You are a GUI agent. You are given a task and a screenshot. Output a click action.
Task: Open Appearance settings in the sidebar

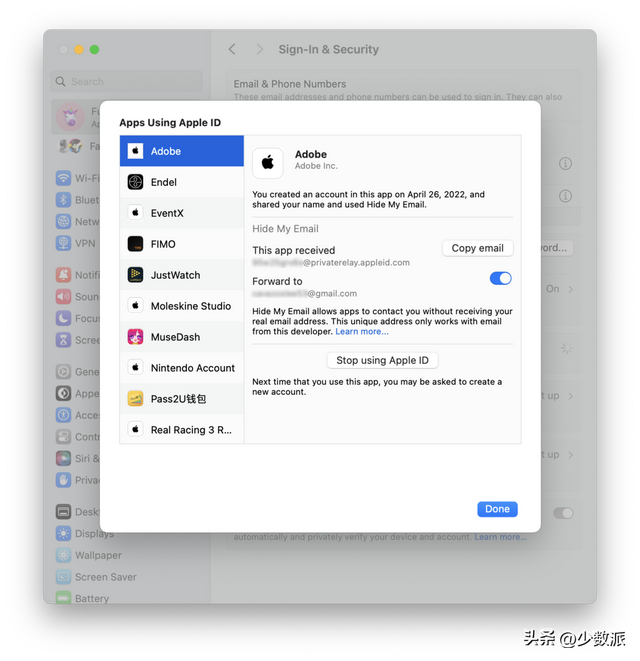click(78, 394)
